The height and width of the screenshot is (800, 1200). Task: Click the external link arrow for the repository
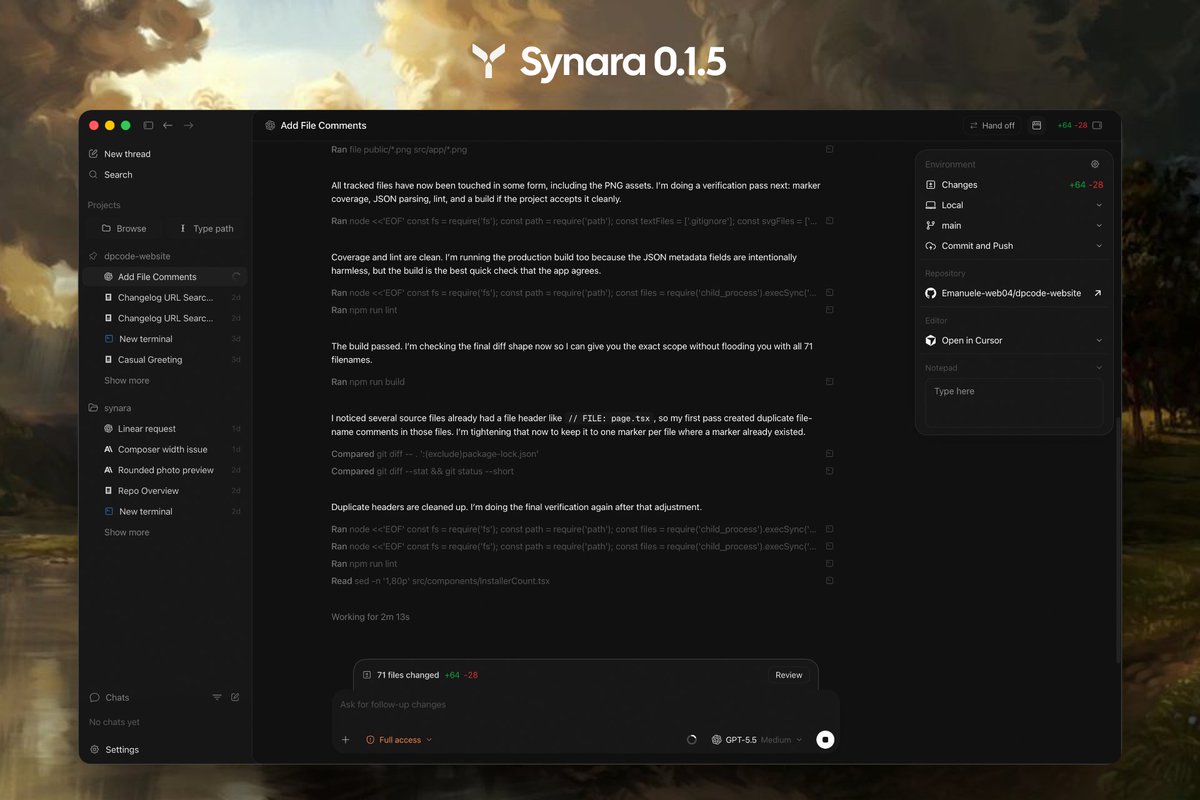coord(1097,293)
